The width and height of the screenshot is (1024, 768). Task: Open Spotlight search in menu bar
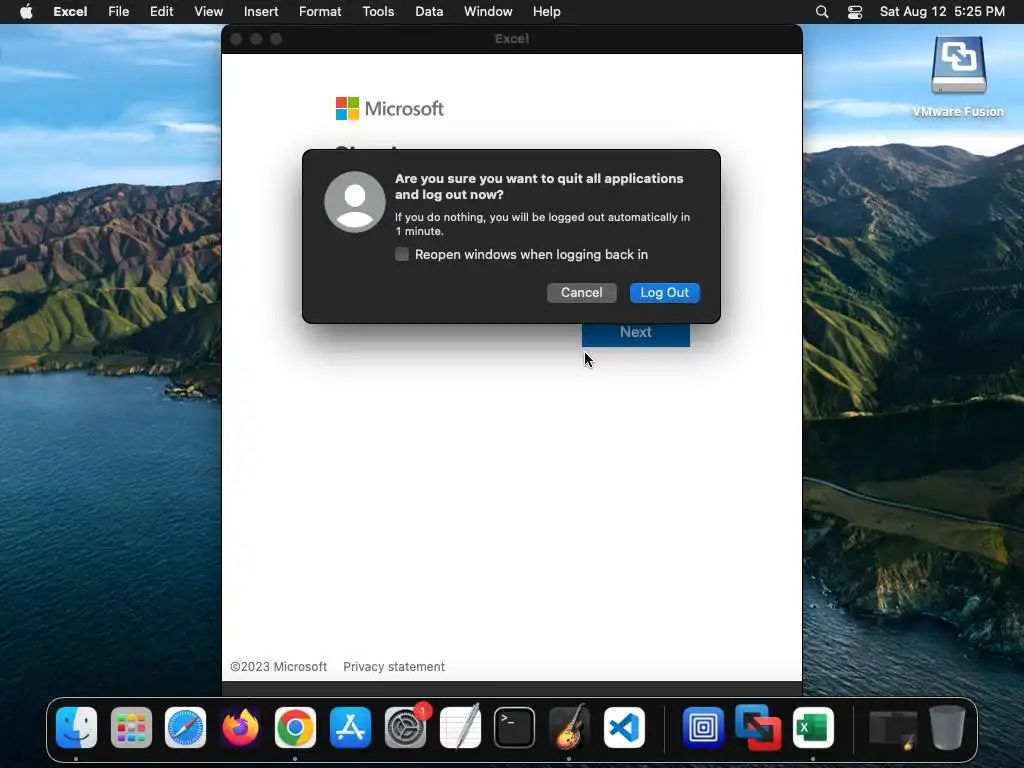(822, 12)
